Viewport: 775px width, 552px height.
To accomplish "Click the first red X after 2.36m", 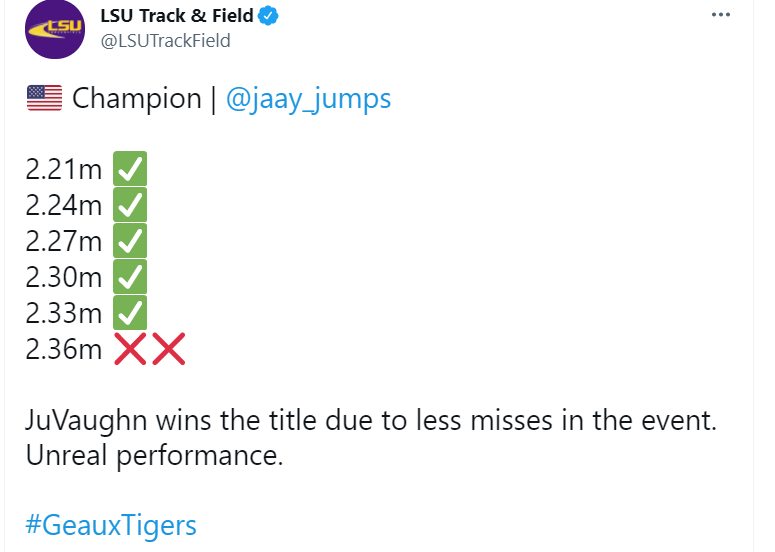I will 130,349.
